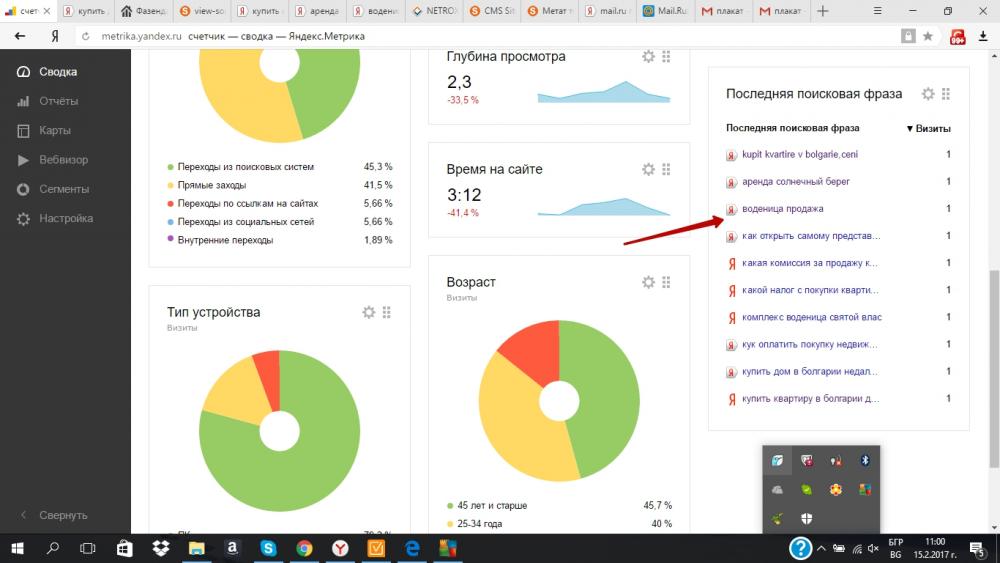
Task: Open phrase аренда солнечный берег
Action: click(x=795, y=181)
